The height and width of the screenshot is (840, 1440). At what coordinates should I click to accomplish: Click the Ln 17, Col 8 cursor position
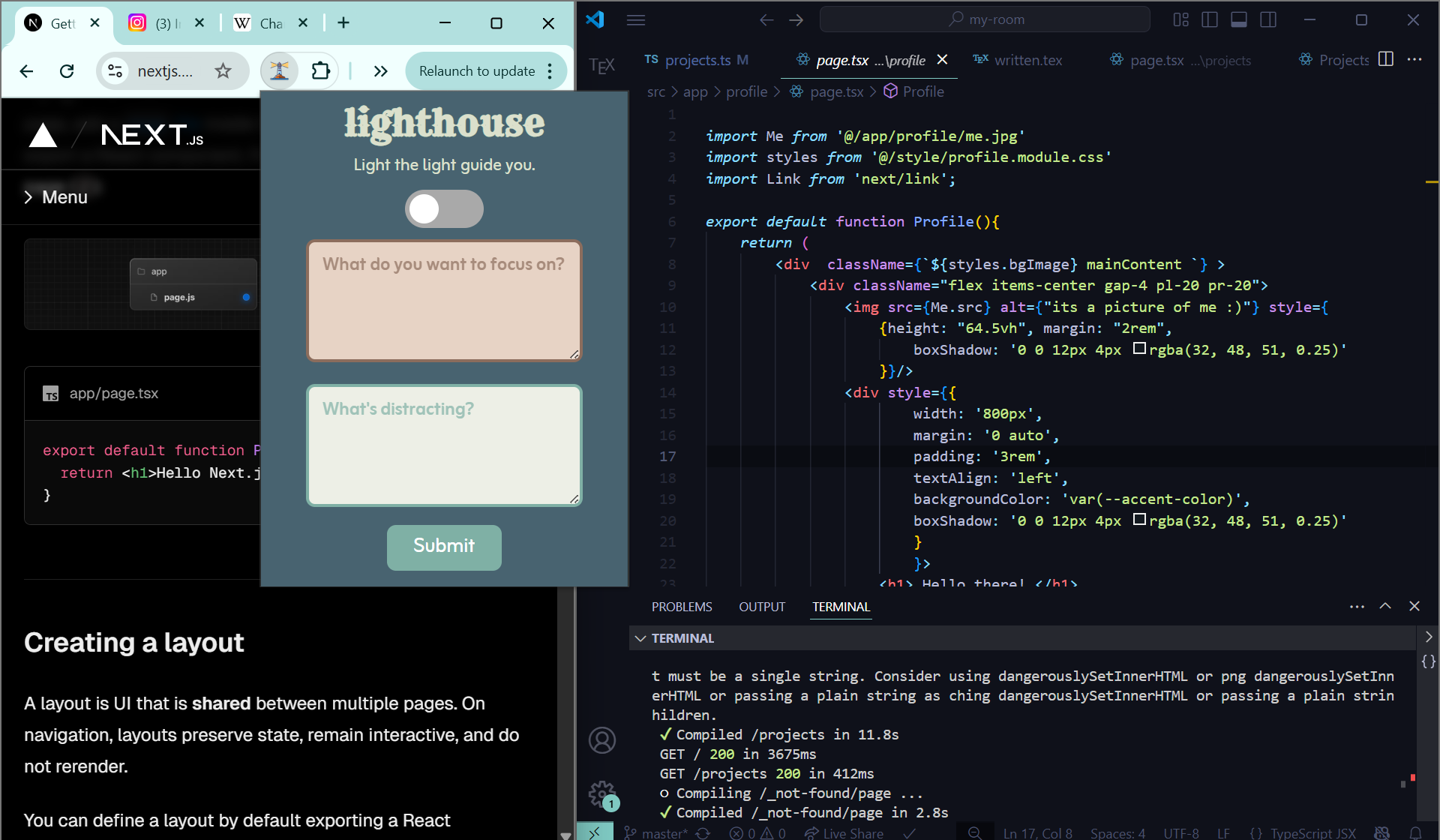[x=1037, y=833]
